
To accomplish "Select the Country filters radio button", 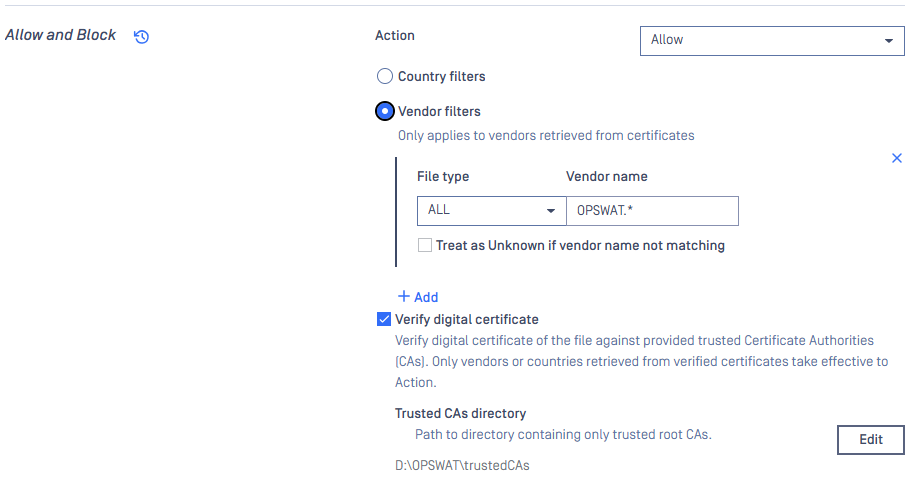I will pos(384,76).
